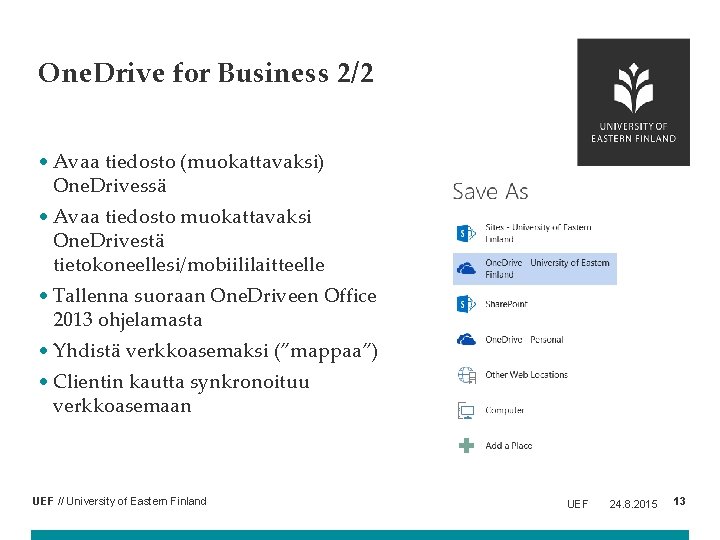Click bullet mentioning "tietokoneellesi/mobiililaitteelle"

(189, 241)
